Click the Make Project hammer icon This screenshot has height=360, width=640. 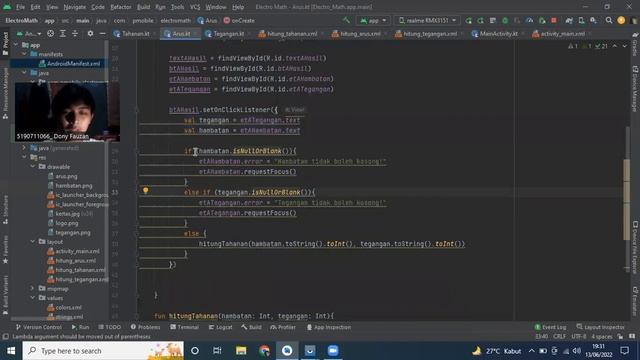coord(346,20)
